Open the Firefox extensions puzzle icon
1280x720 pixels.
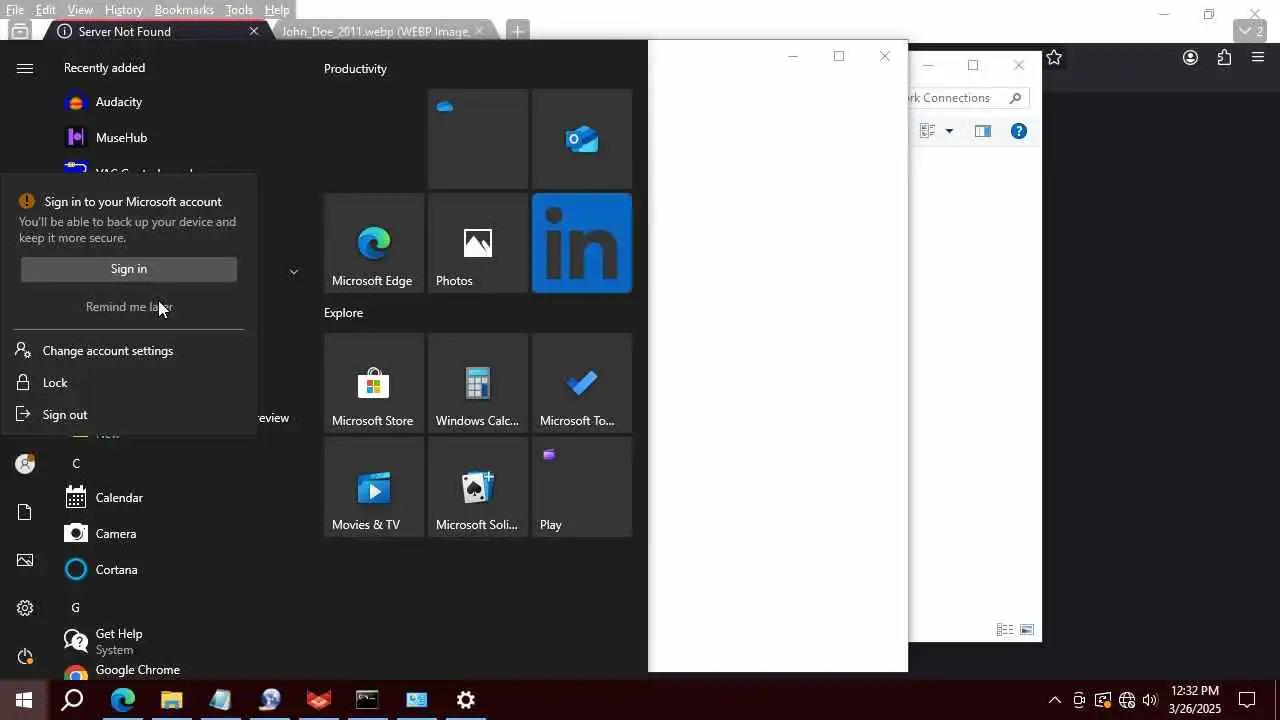[1224, 58]
